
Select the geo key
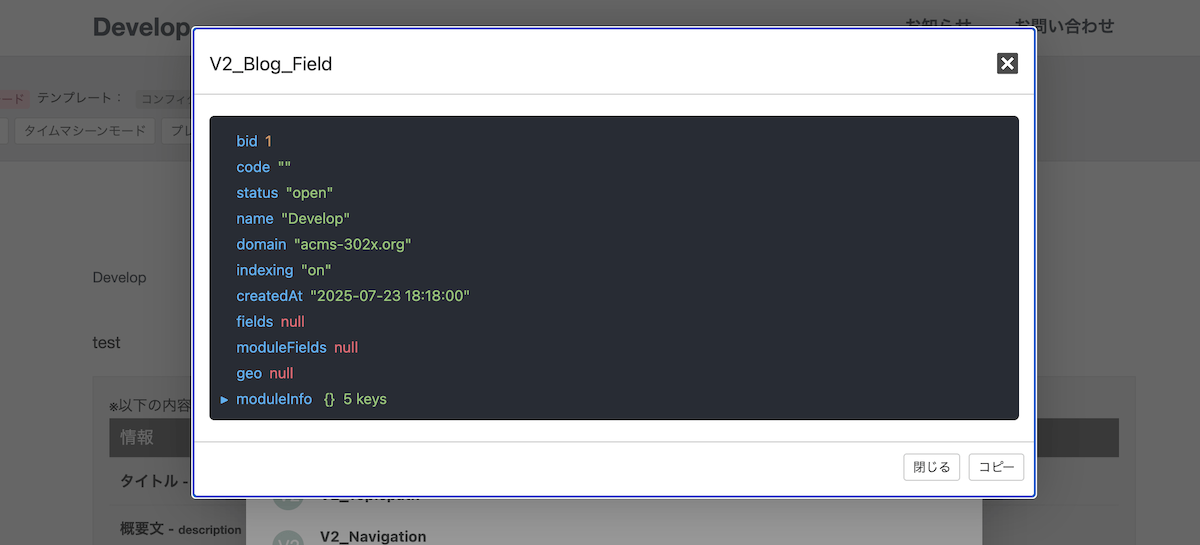(x=249, y=373)
